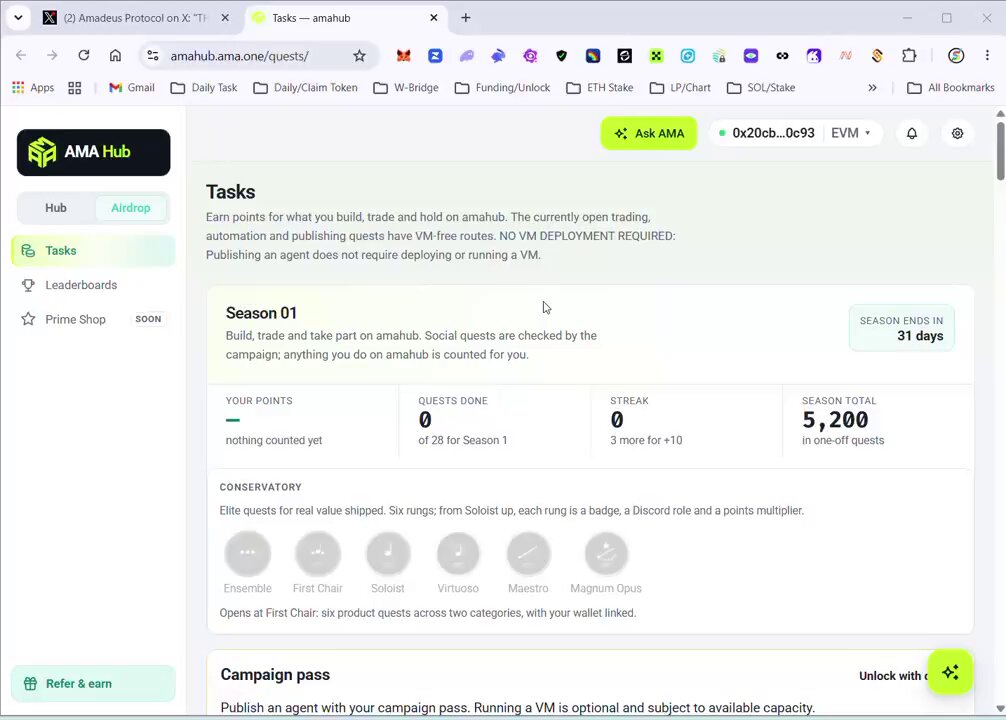Click the floating sparkle assistant button

(950, 672)
